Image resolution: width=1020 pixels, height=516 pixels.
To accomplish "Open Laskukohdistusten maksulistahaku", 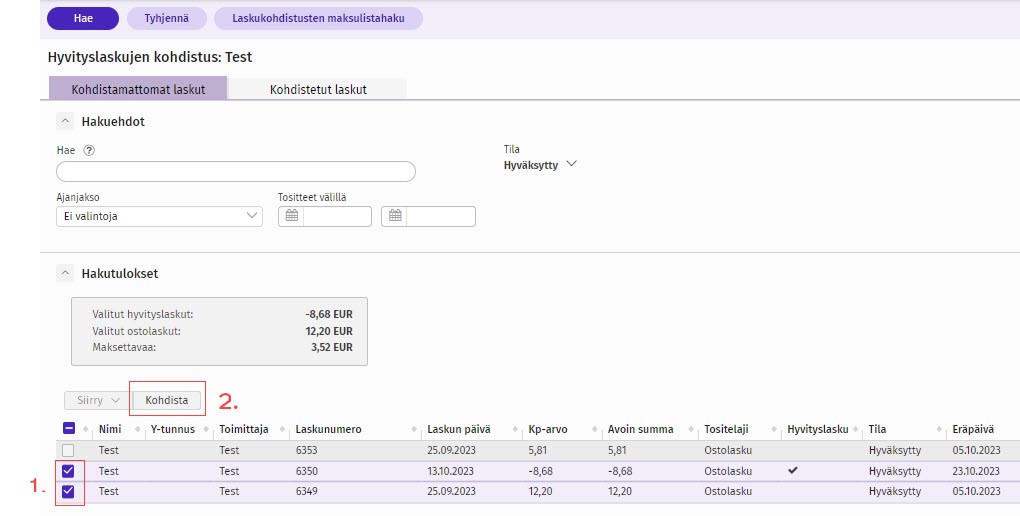I will click(318, 18).
